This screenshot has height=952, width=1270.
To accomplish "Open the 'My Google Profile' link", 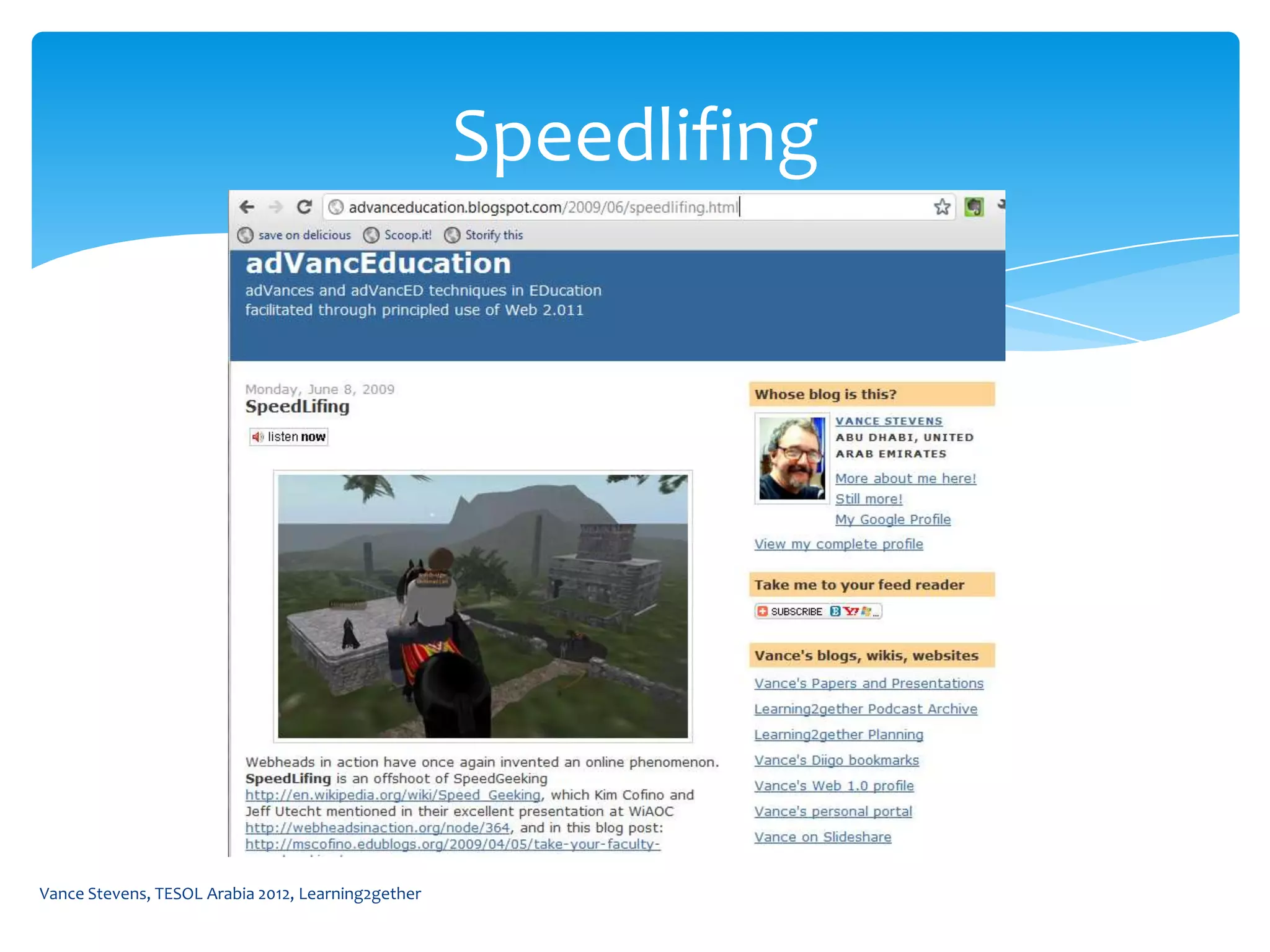I will point(892,519).
